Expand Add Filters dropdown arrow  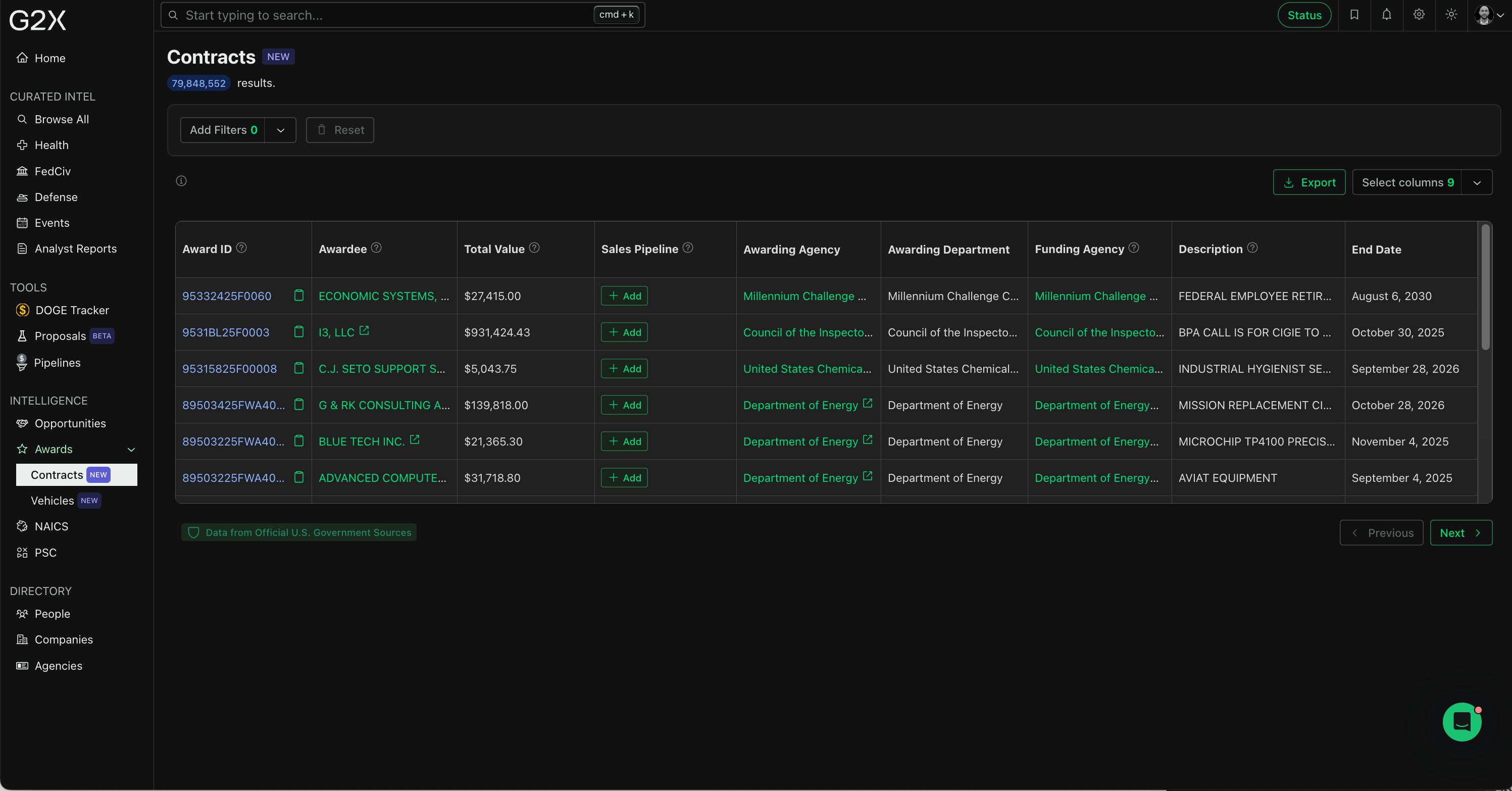click(281, 130)
